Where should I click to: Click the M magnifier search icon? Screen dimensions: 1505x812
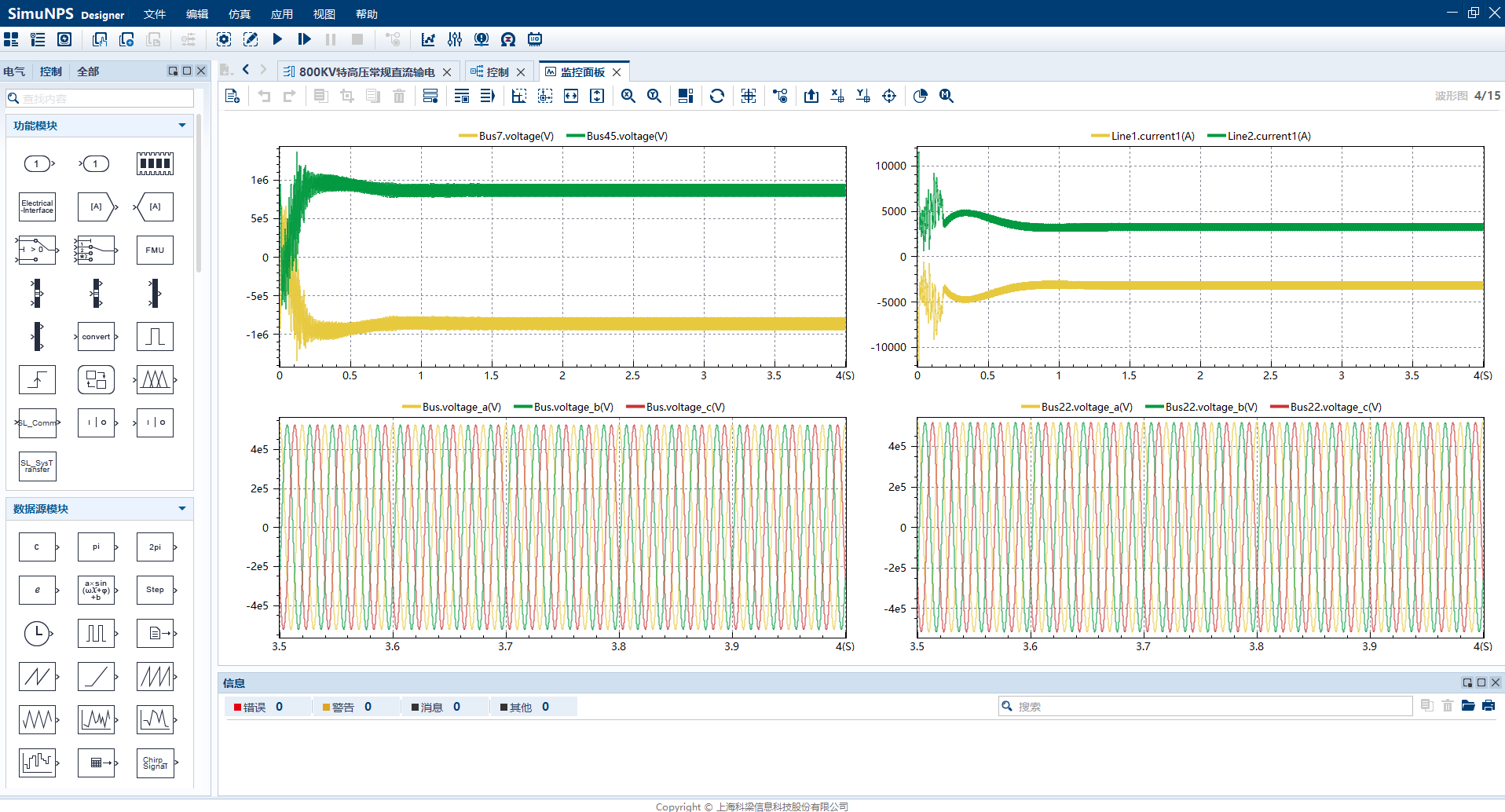tap(947, 96)
